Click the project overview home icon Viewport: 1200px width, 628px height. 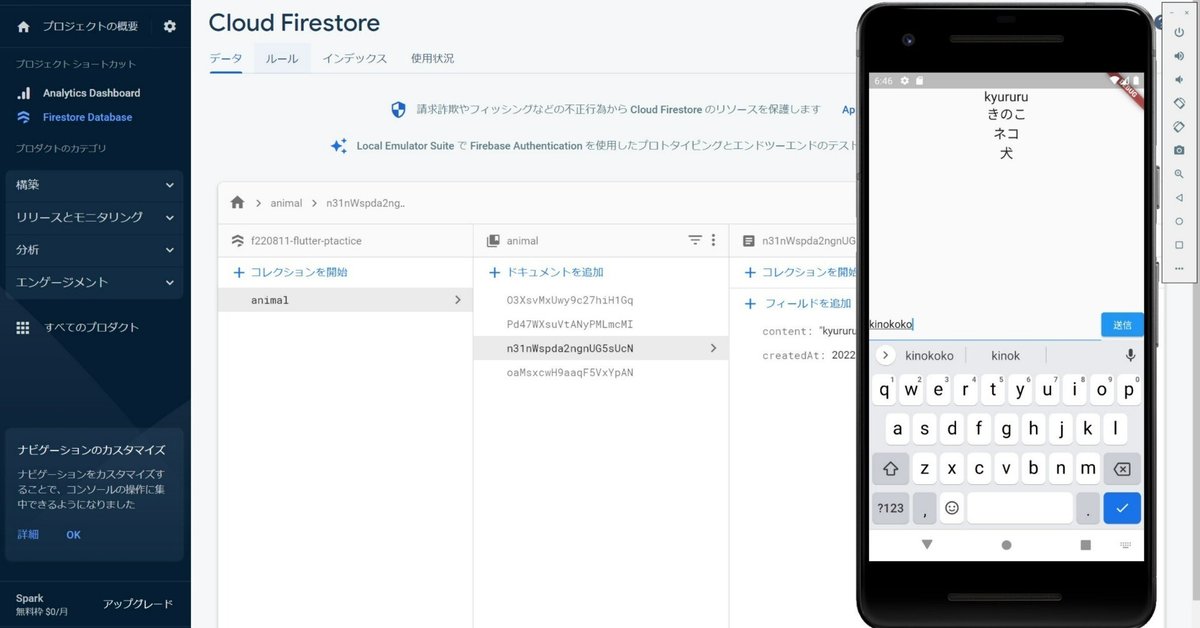[24, 27]
